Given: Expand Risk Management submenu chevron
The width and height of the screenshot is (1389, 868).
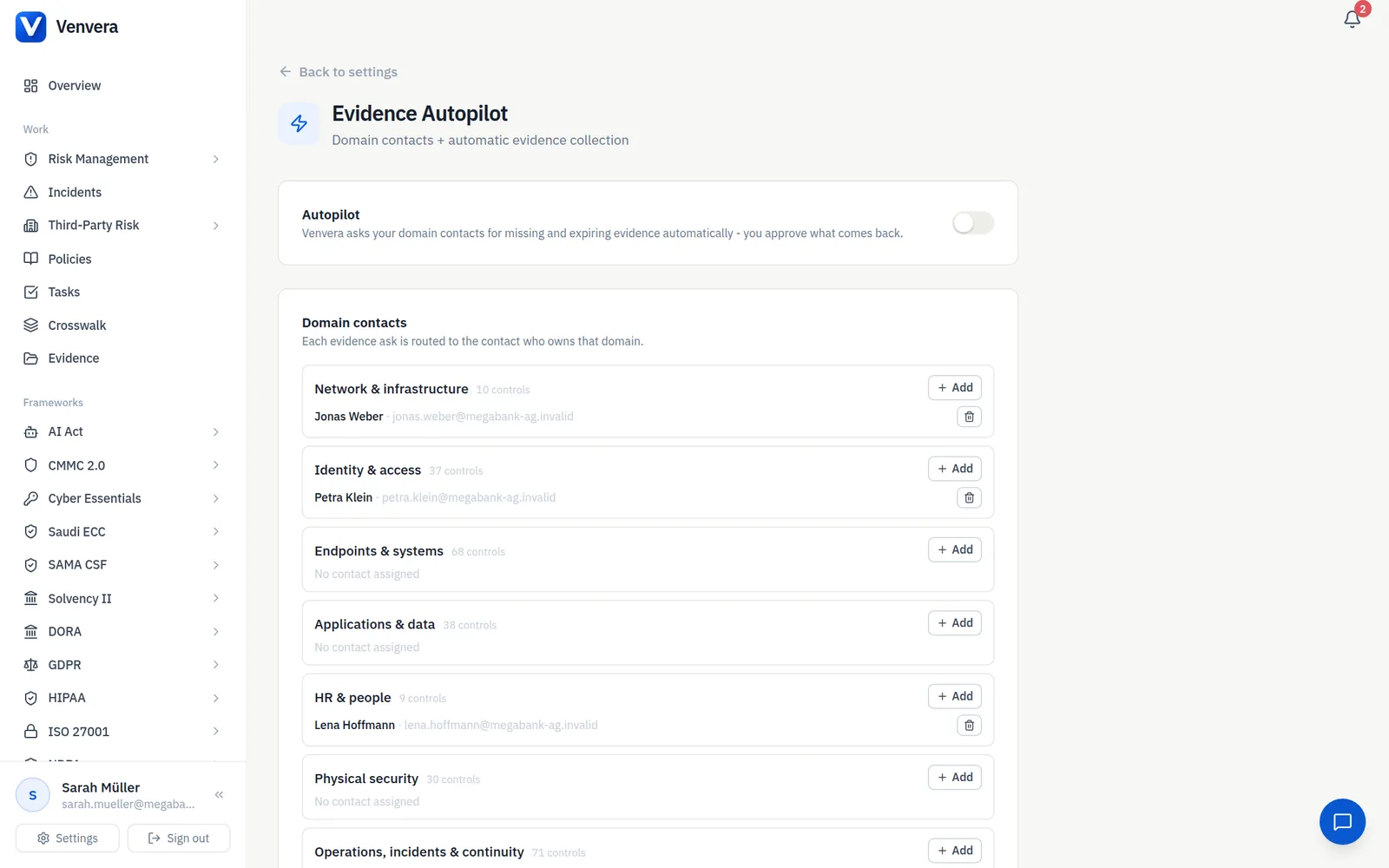Looking at the screenshot, I should point(216,159).
